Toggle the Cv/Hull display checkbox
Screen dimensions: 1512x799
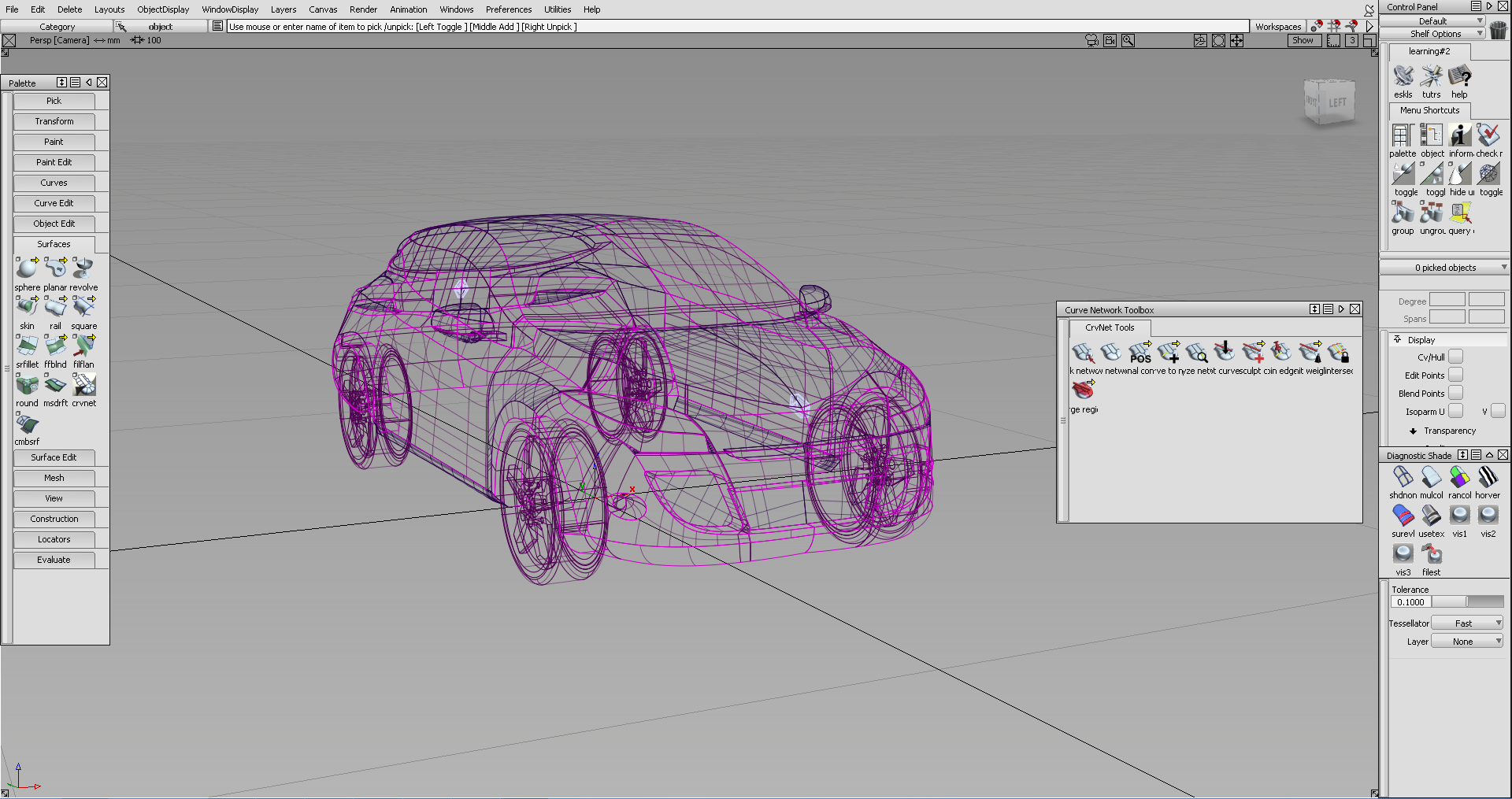(1455, 357)
